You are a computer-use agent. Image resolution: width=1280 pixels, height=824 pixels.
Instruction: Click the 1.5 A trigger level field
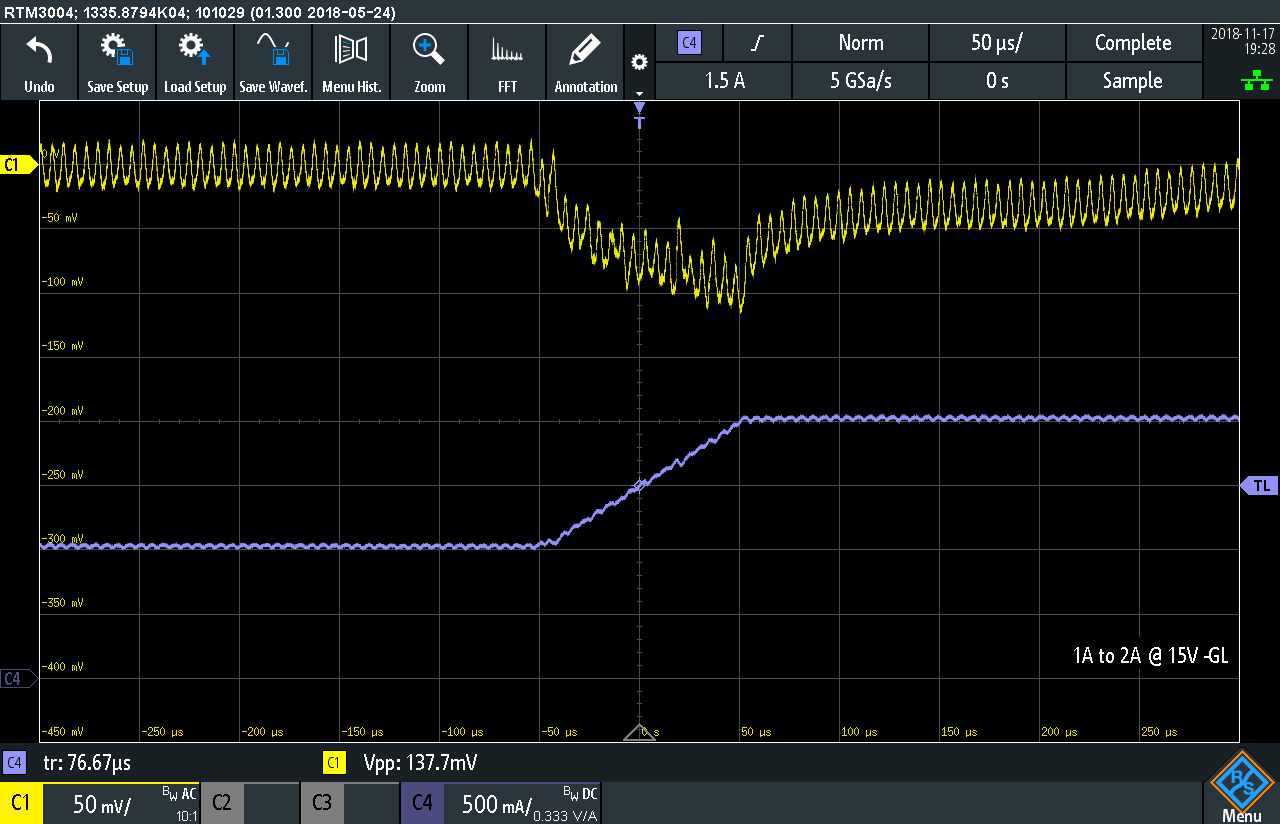pos(725,81)
